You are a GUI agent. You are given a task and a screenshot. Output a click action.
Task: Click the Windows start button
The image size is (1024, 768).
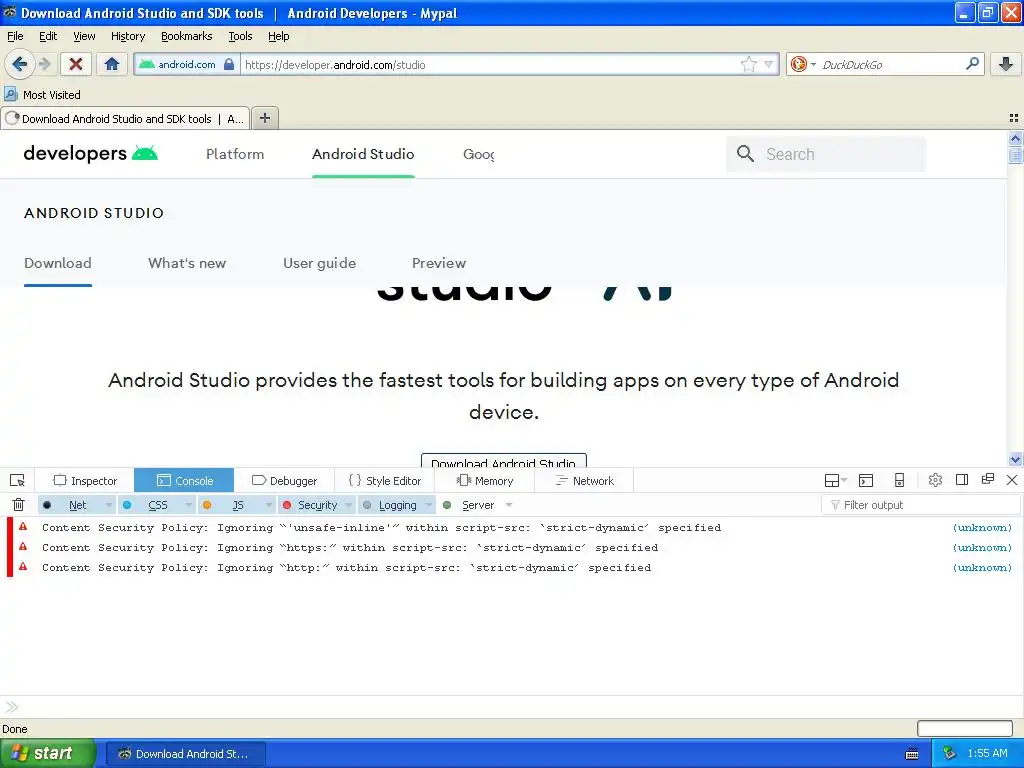pos(48,753)
